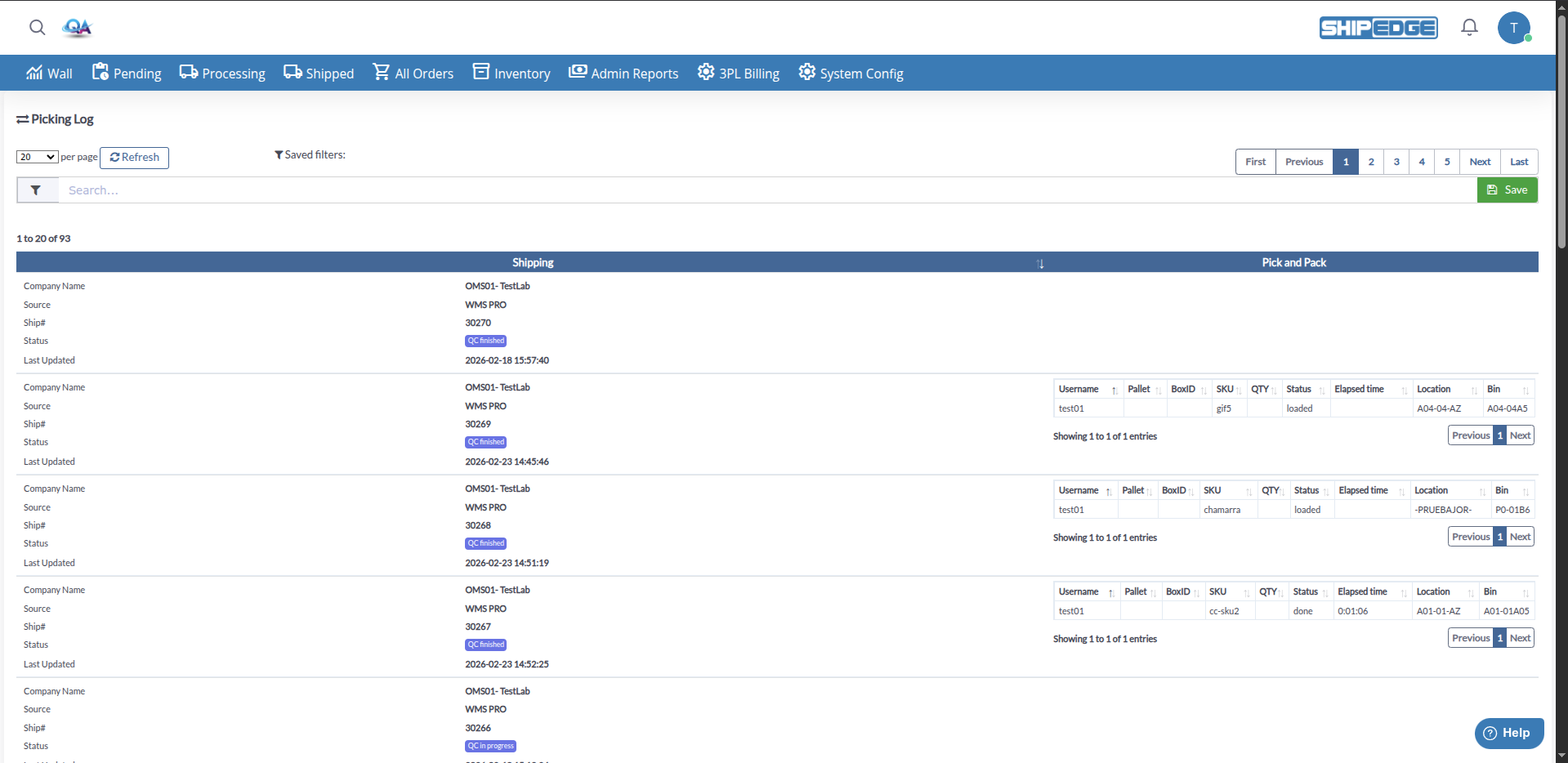Viewport: 1568px width, 763px height.
Task: Select page 5 in pagination
Action: tap(1447, 162)
